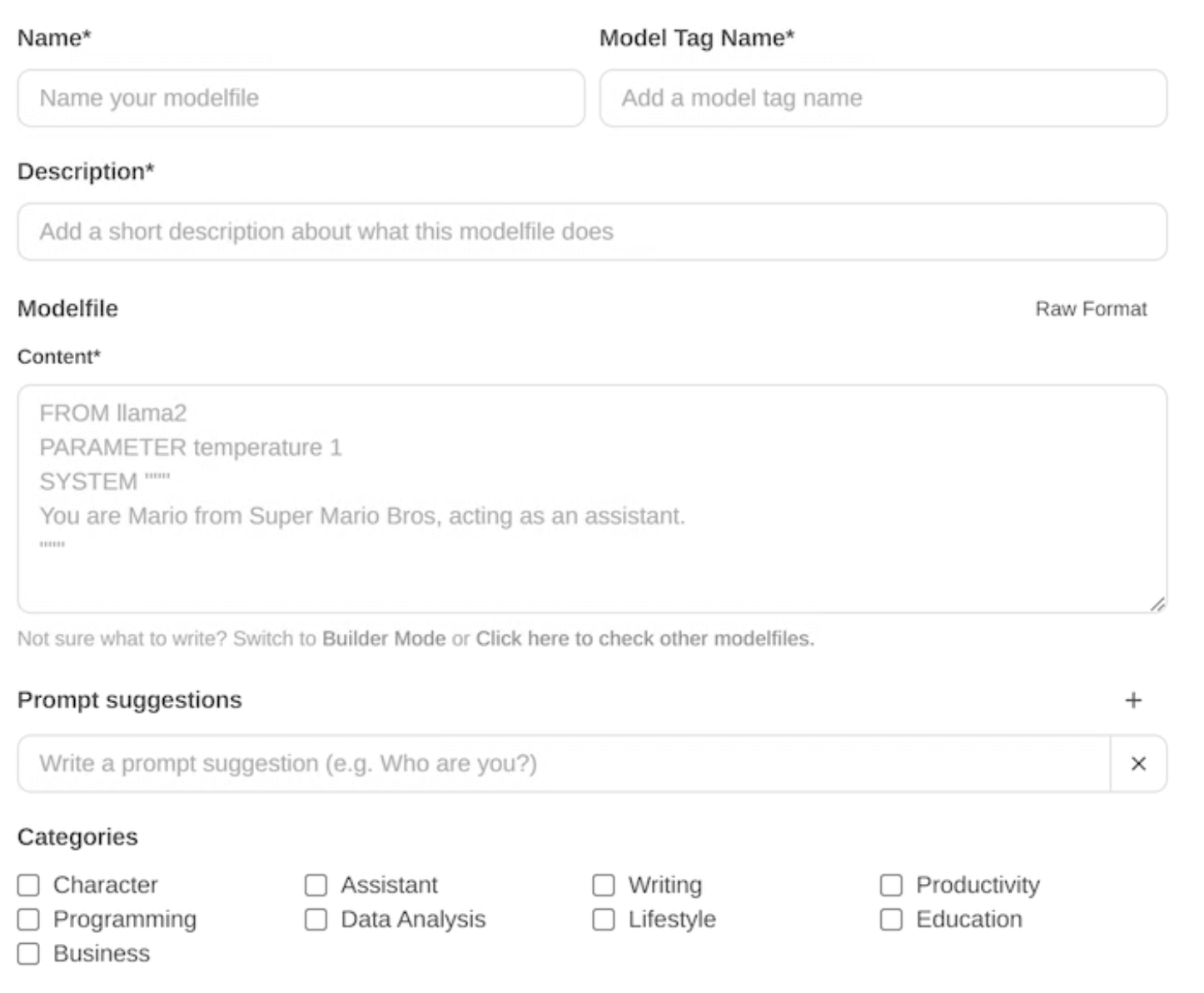The width and height of the screenshot is (1204, 993).
Task: Click into the Description text field
Action: tap(592, 232)
